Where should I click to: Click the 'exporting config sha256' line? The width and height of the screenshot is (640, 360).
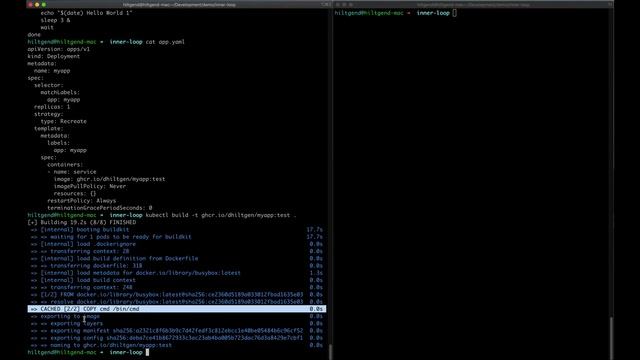click(x=167, y=338)
